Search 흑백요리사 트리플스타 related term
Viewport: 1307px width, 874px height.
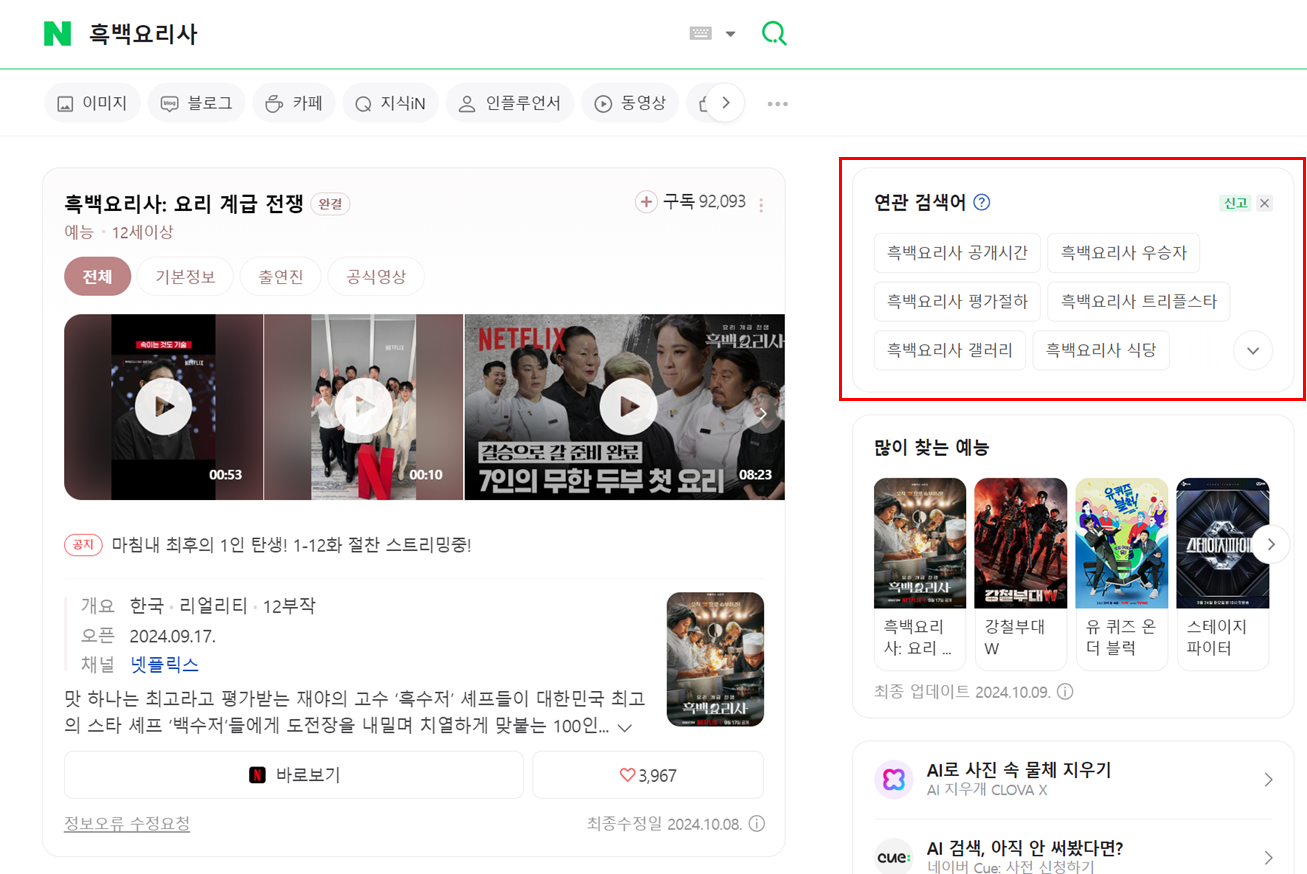point(1138,301)
